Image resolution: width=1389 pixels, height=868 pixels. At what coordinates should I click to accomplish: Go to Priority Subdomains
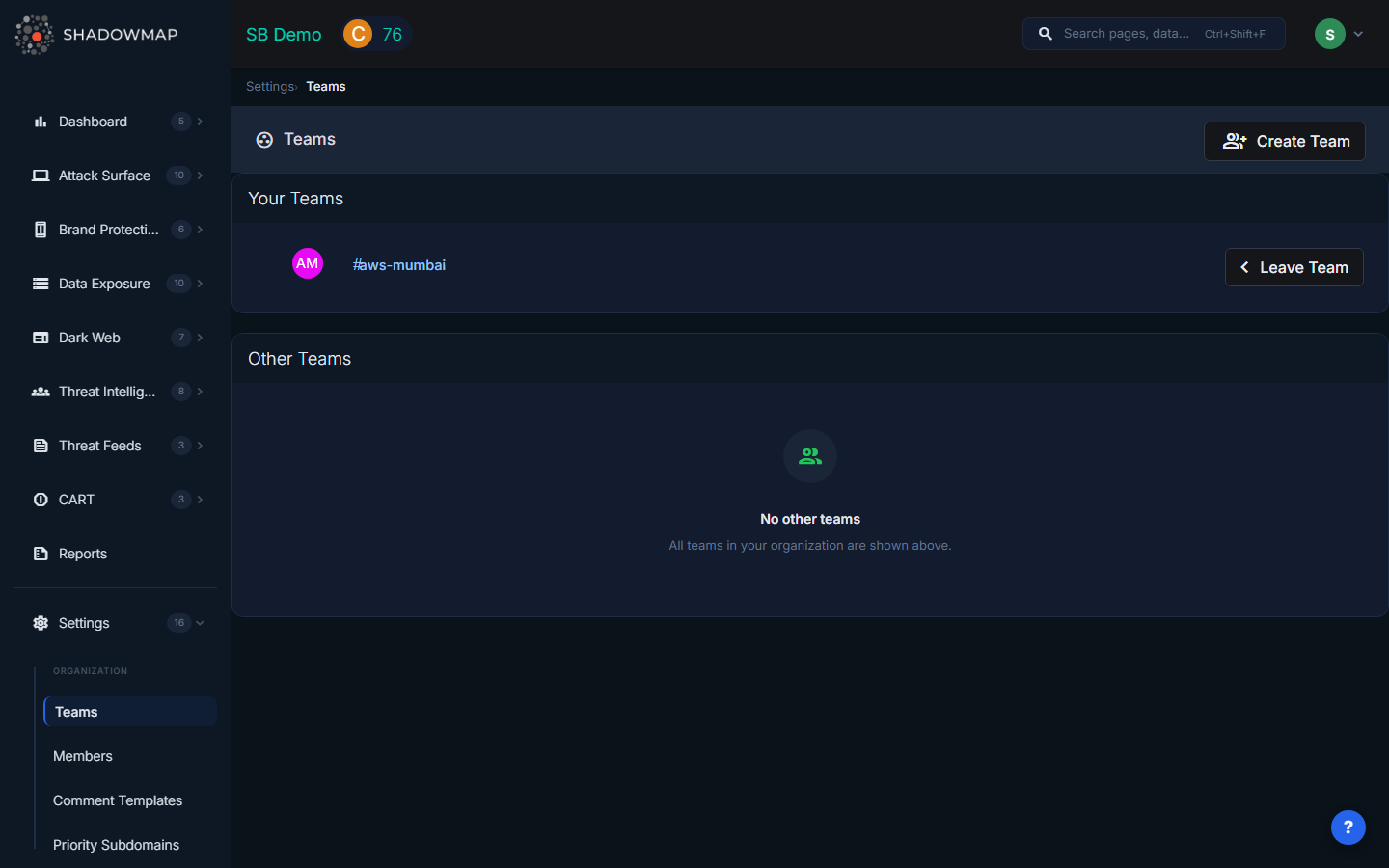(x=116, y=845)
